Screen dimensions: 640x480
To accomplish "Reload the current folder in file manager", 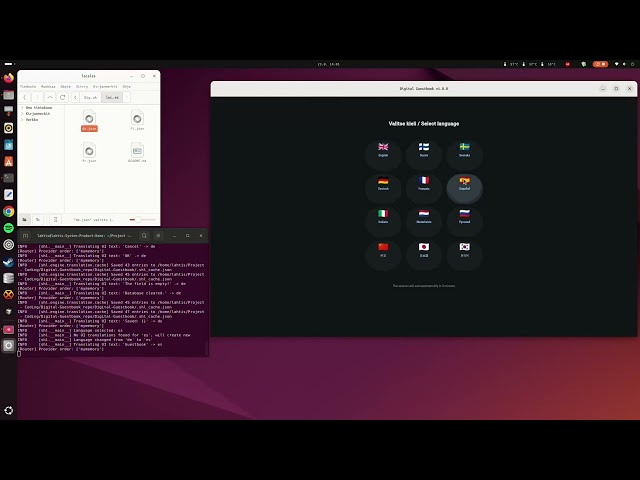I will [62, 97].
